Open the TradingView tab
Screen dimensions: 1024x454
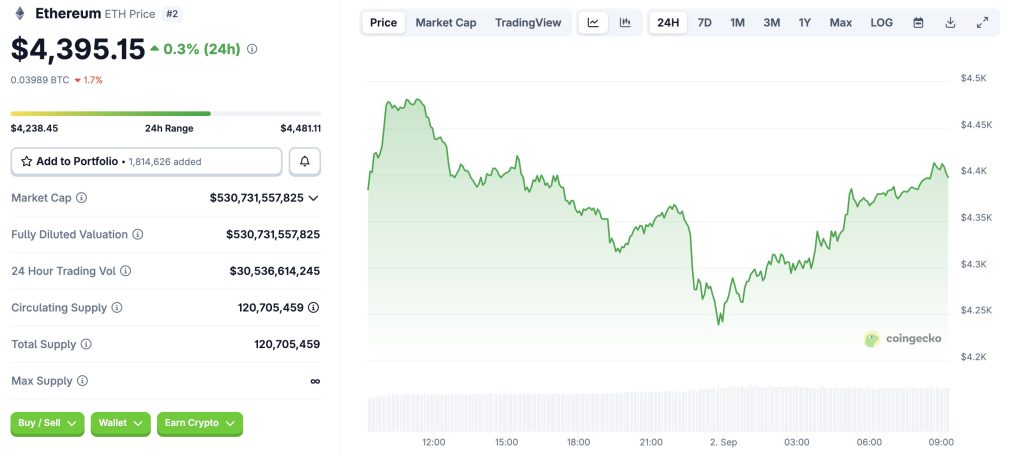528,22
